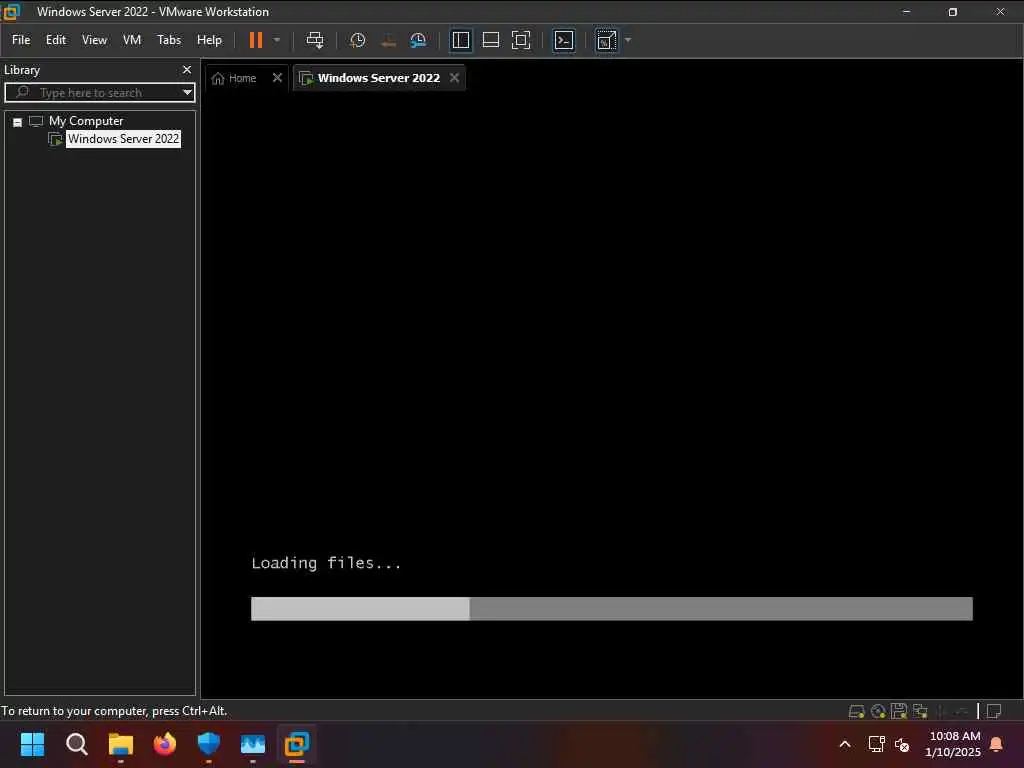Open Windows taskbar search
1024x768 pixels.
(76, 743)
